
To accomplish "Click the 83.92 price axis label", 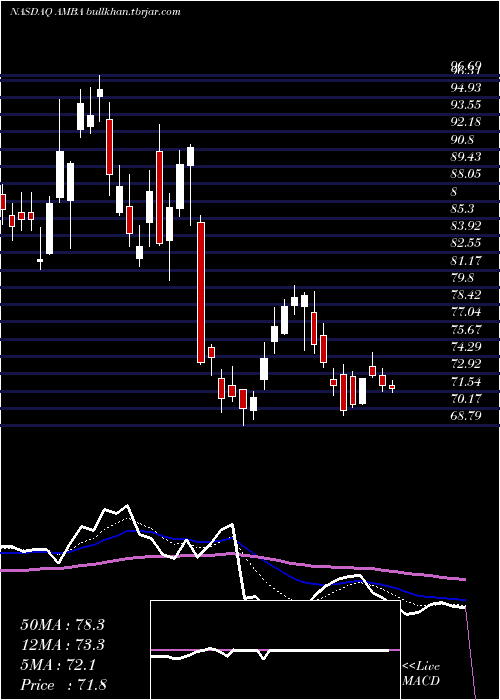I will [x=466, y=226].
